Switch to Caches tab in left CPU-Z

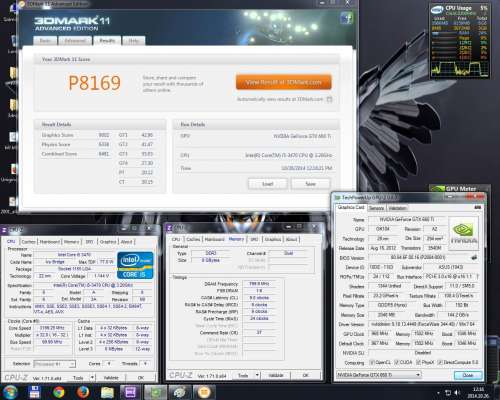pos(29,242)
